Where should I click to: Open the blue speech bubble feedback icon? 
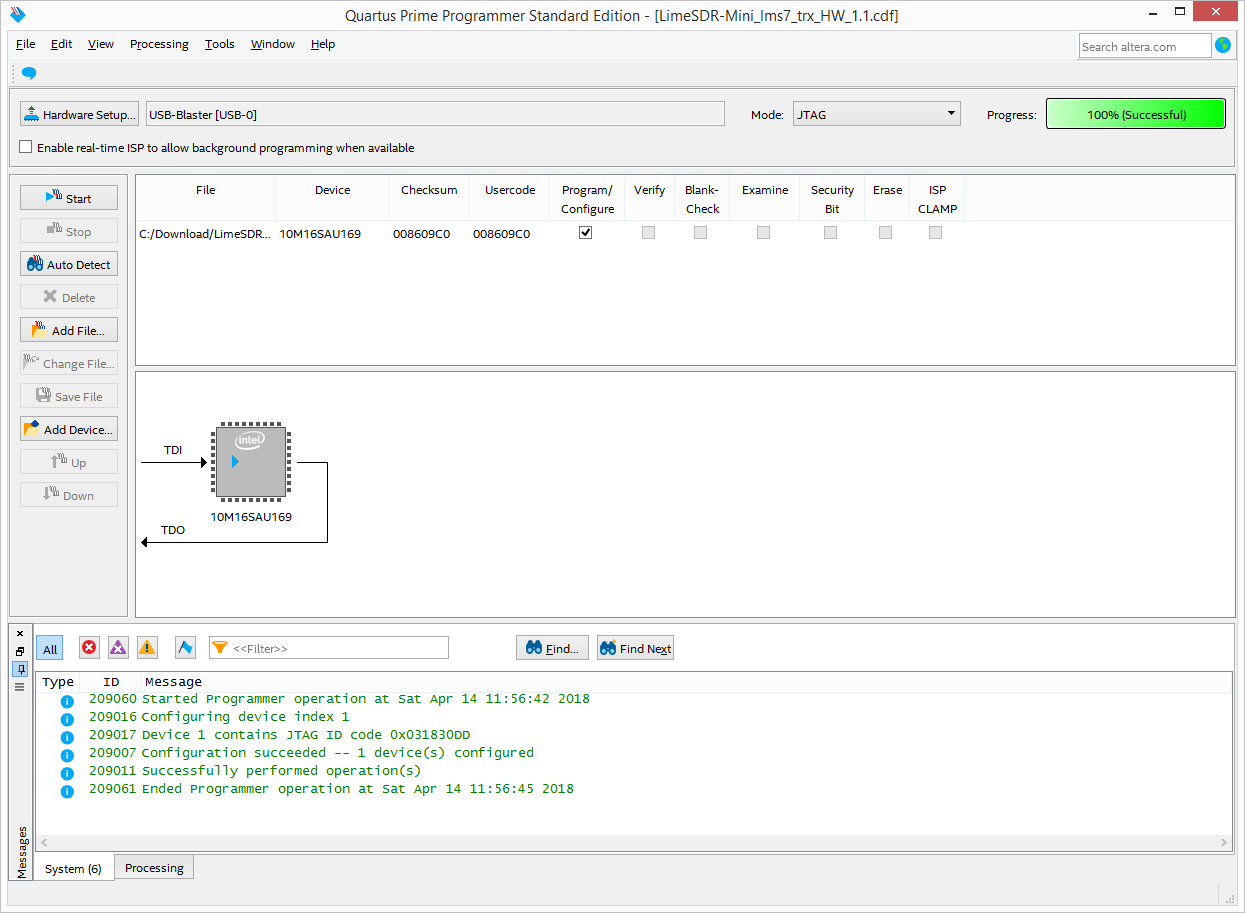click(29, 73)
